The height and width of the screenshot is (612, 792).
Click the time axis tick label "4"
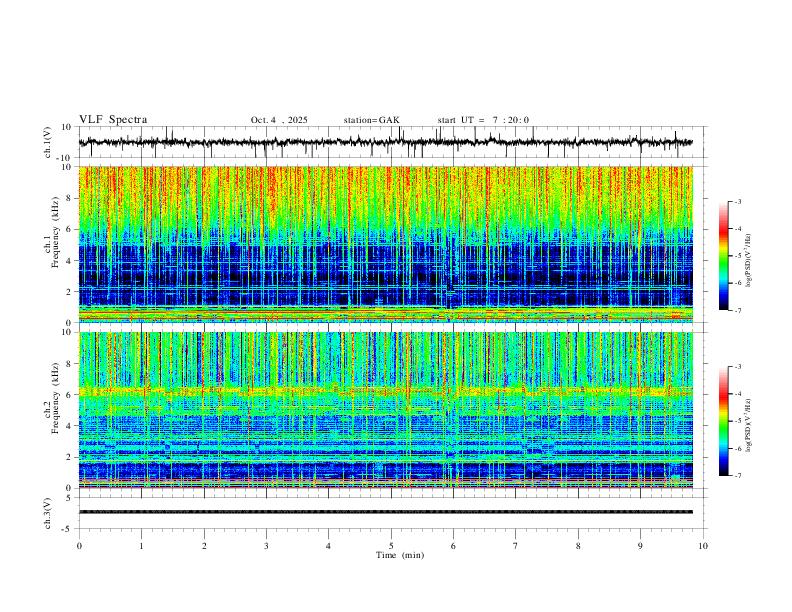[x=329, y=546]
